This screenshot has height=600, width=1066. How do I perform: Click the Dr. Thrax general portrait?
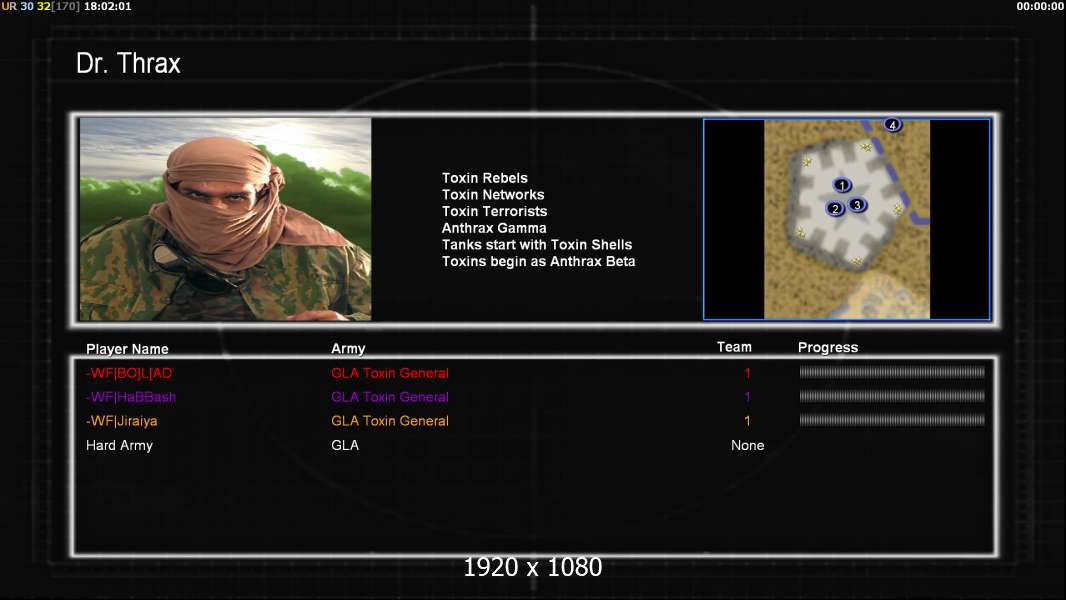click(225, 219)
